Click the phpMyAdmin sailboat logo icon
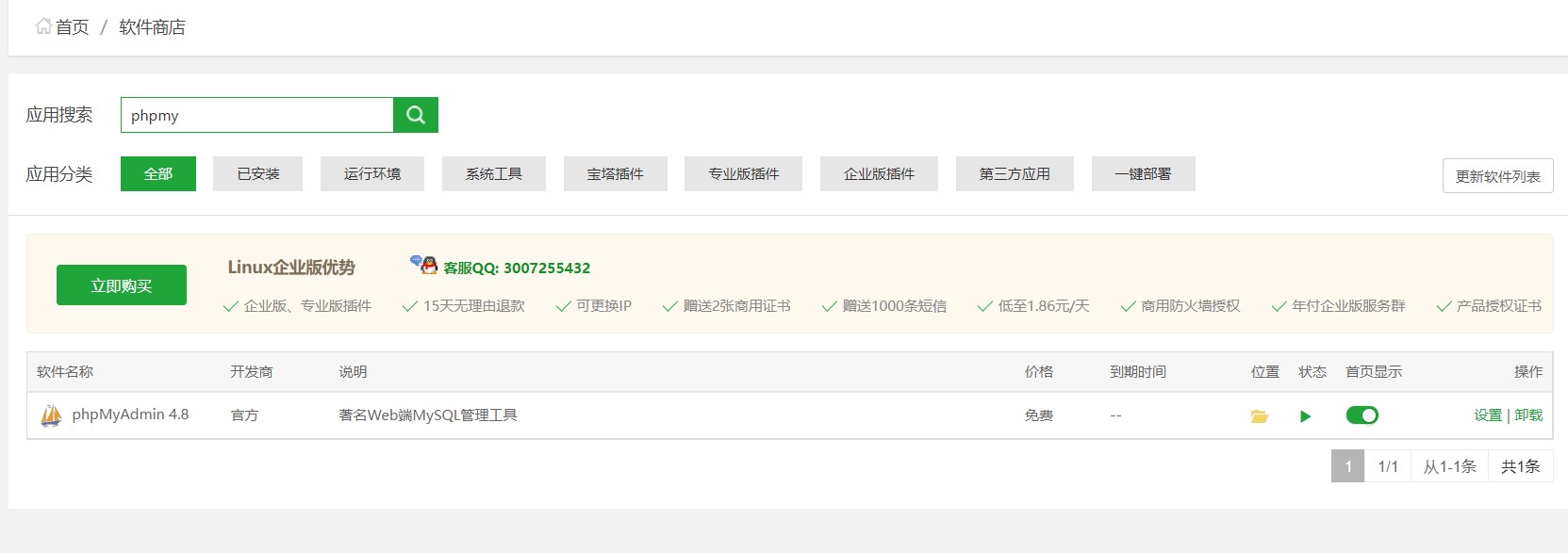 52,415
